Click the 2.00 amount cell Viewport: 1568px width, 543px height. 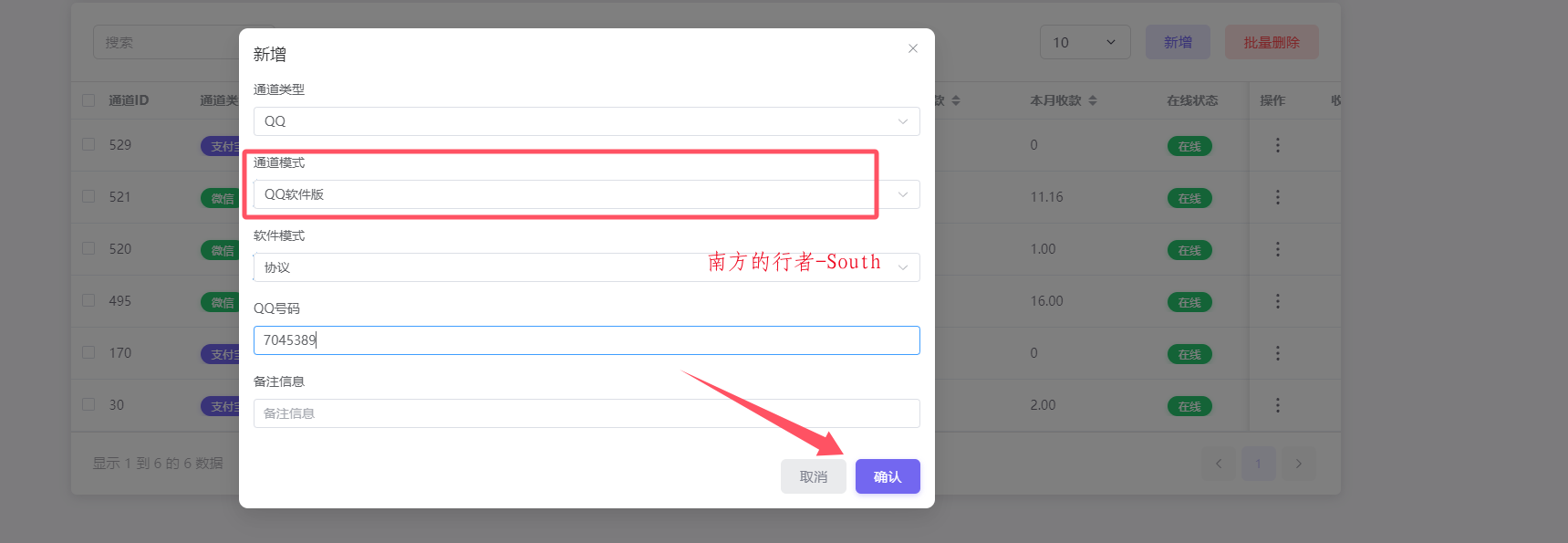point(1043,405)
